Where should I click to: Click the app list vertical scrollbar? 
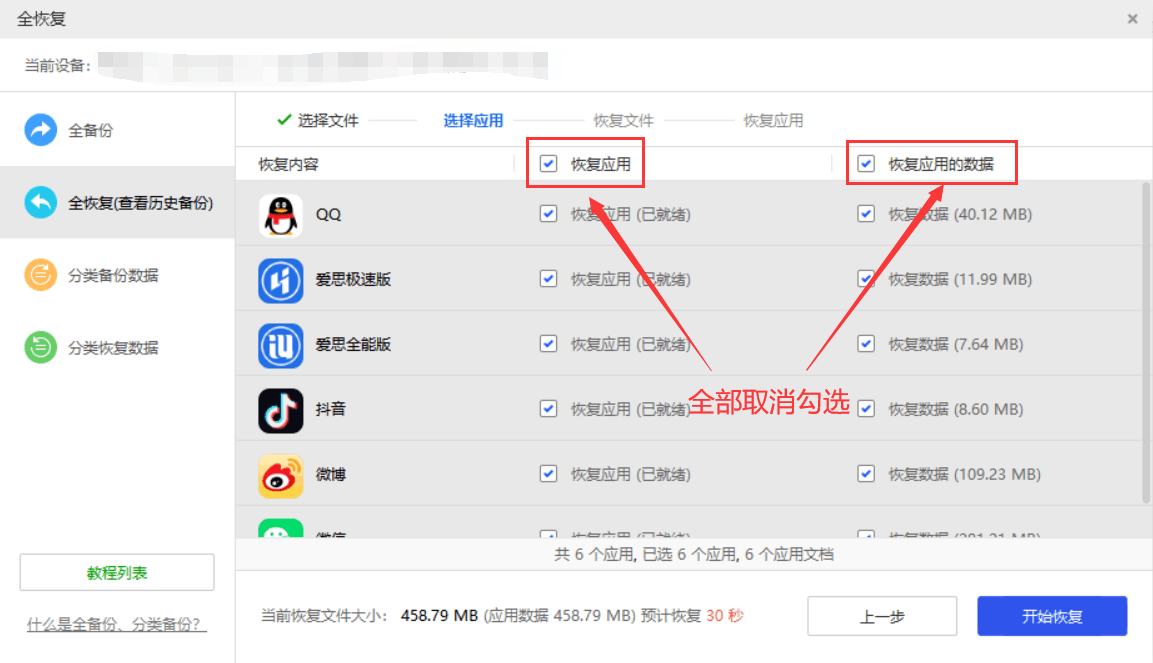pyautogui.click(x=1146, y=340)
